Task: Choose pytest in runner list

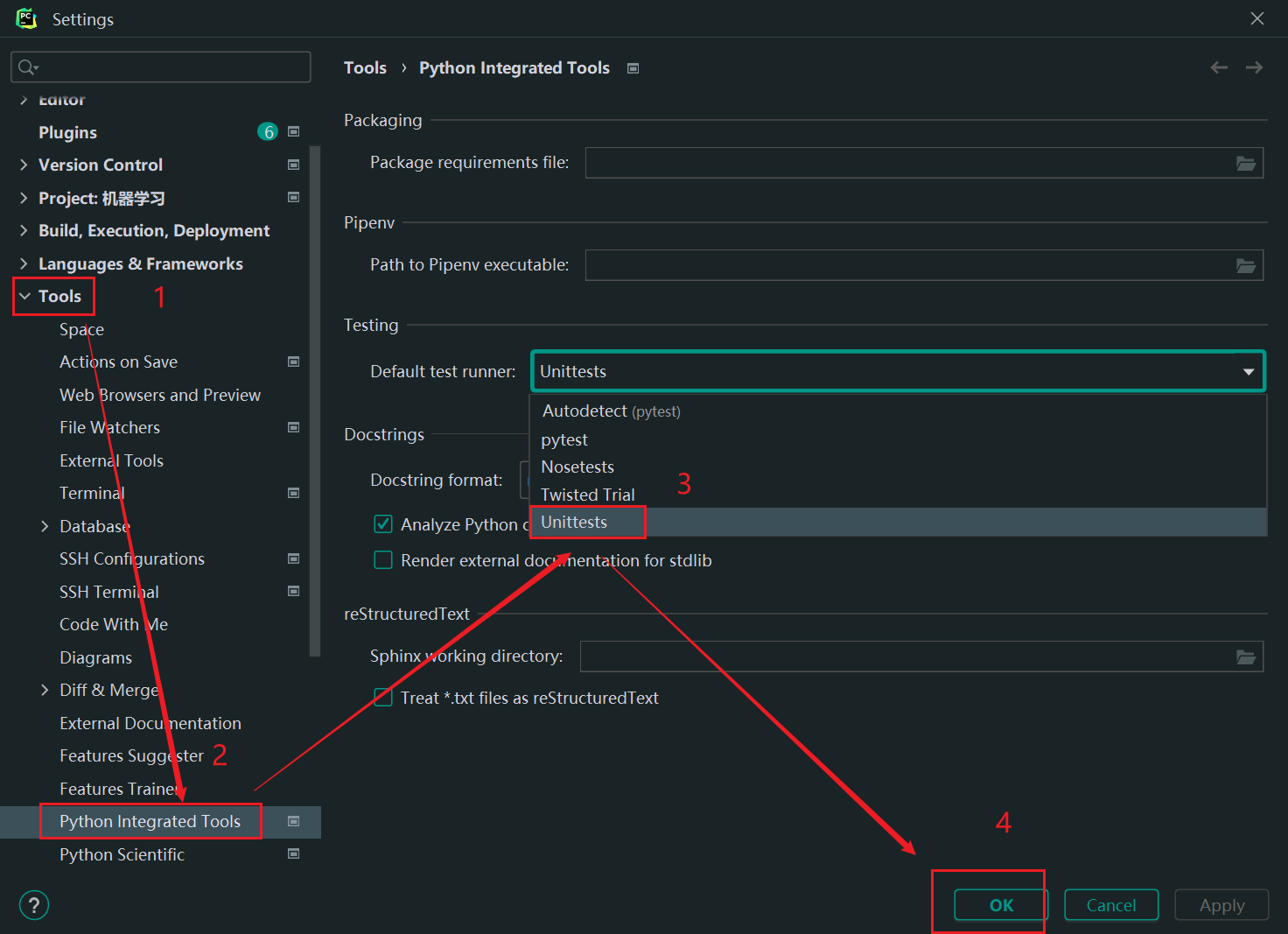Action: 899,439
